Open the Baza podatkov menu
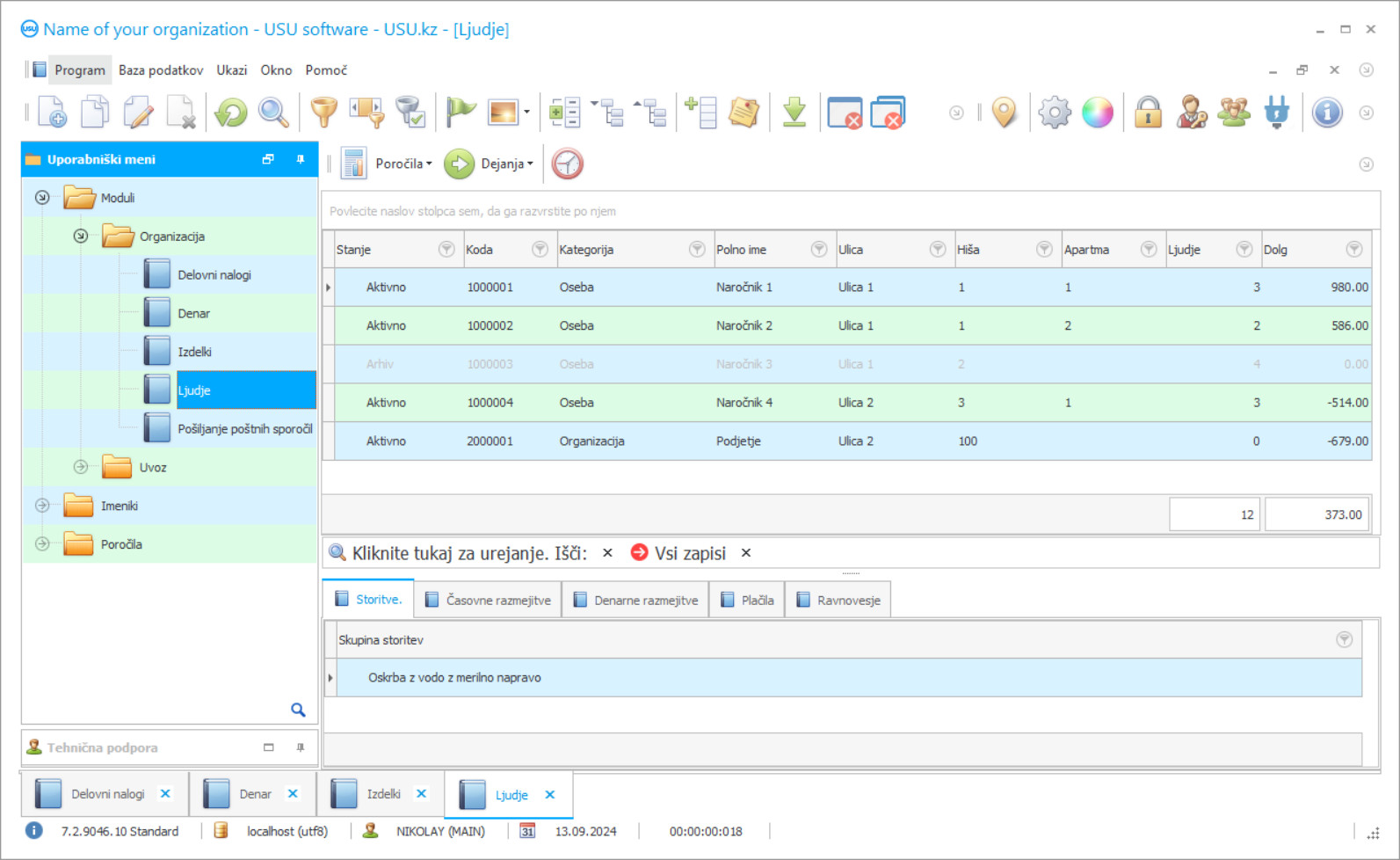Viewport: 1400px width, 860px height. click(x=161, y=70)
